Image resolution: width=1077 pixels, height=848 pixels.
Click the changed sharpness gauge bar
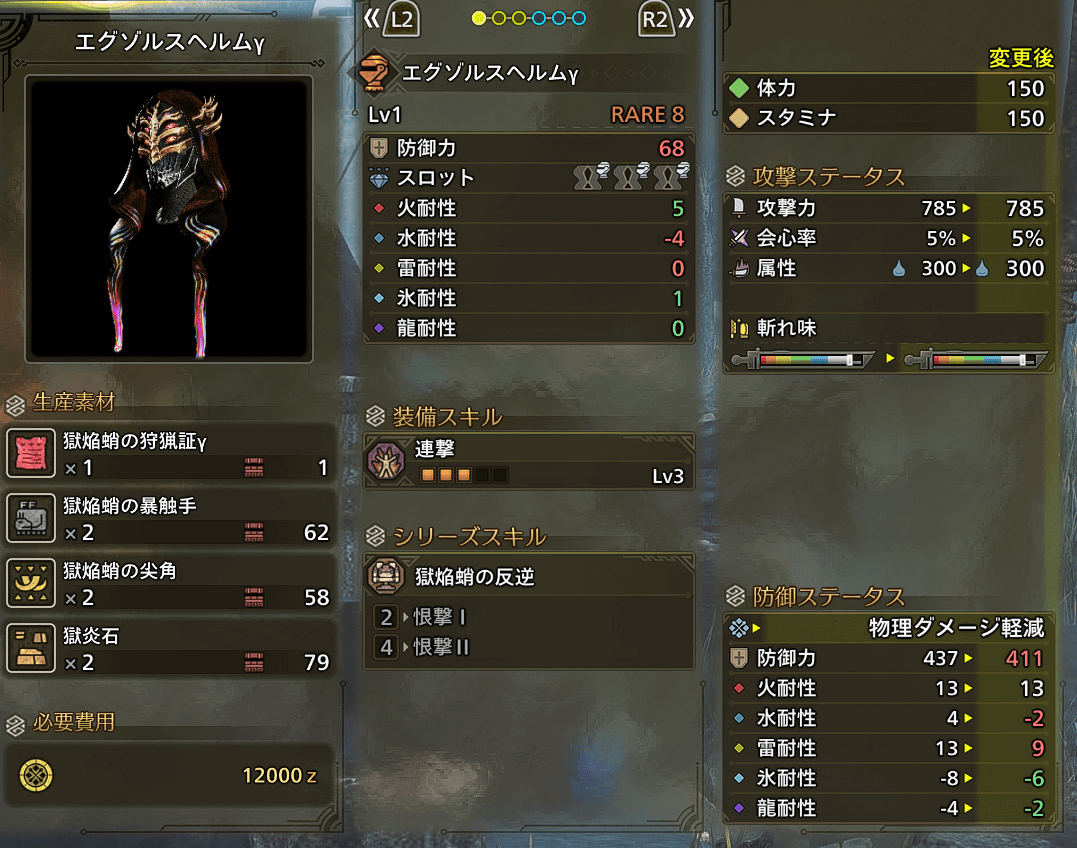click(x=976, y=359)
